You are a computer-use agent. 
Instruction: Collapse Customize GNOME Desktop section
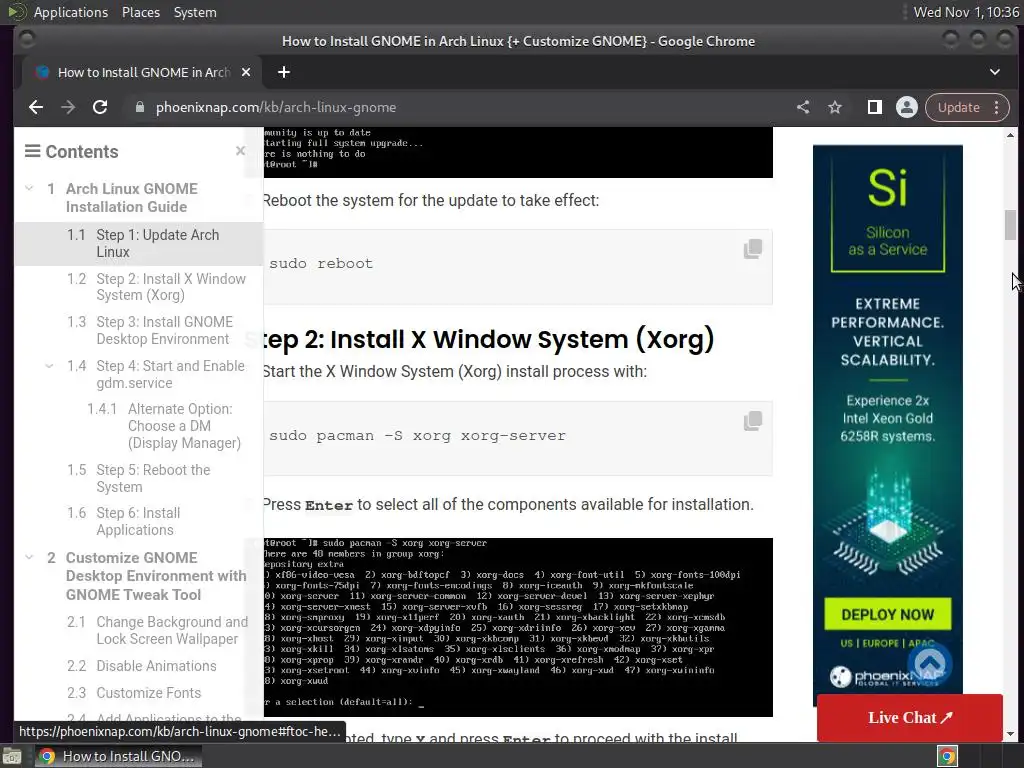[29, 557]
